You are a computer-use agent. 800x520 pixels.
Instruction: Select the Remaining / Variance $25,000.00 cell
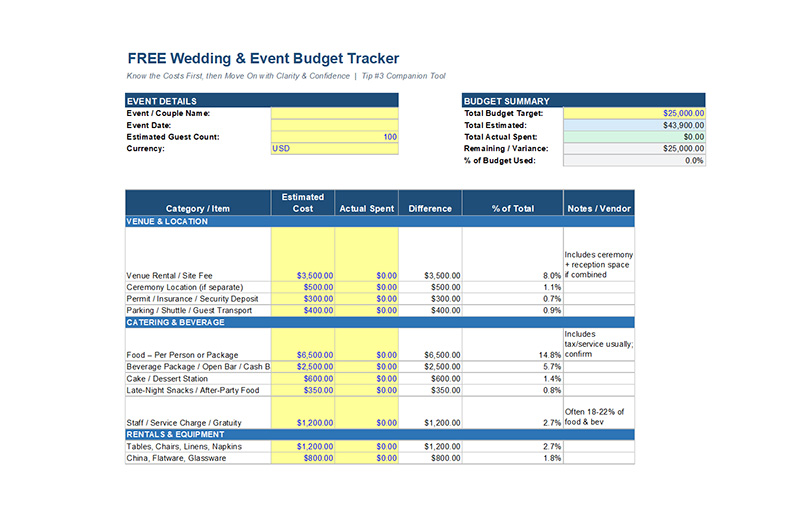pyautogui.click(x=634, y=148)
